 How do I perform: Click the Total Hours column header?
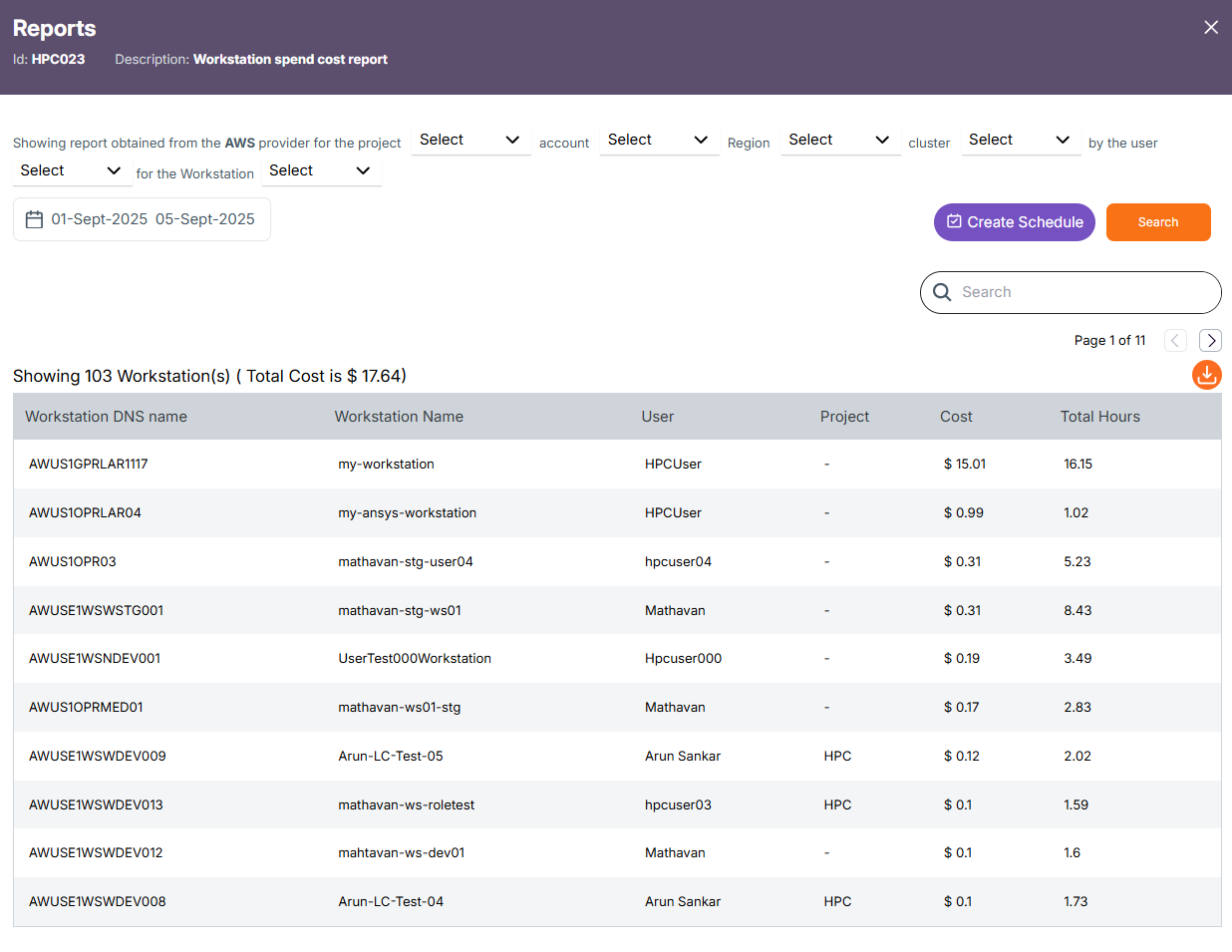[1099, 417]
